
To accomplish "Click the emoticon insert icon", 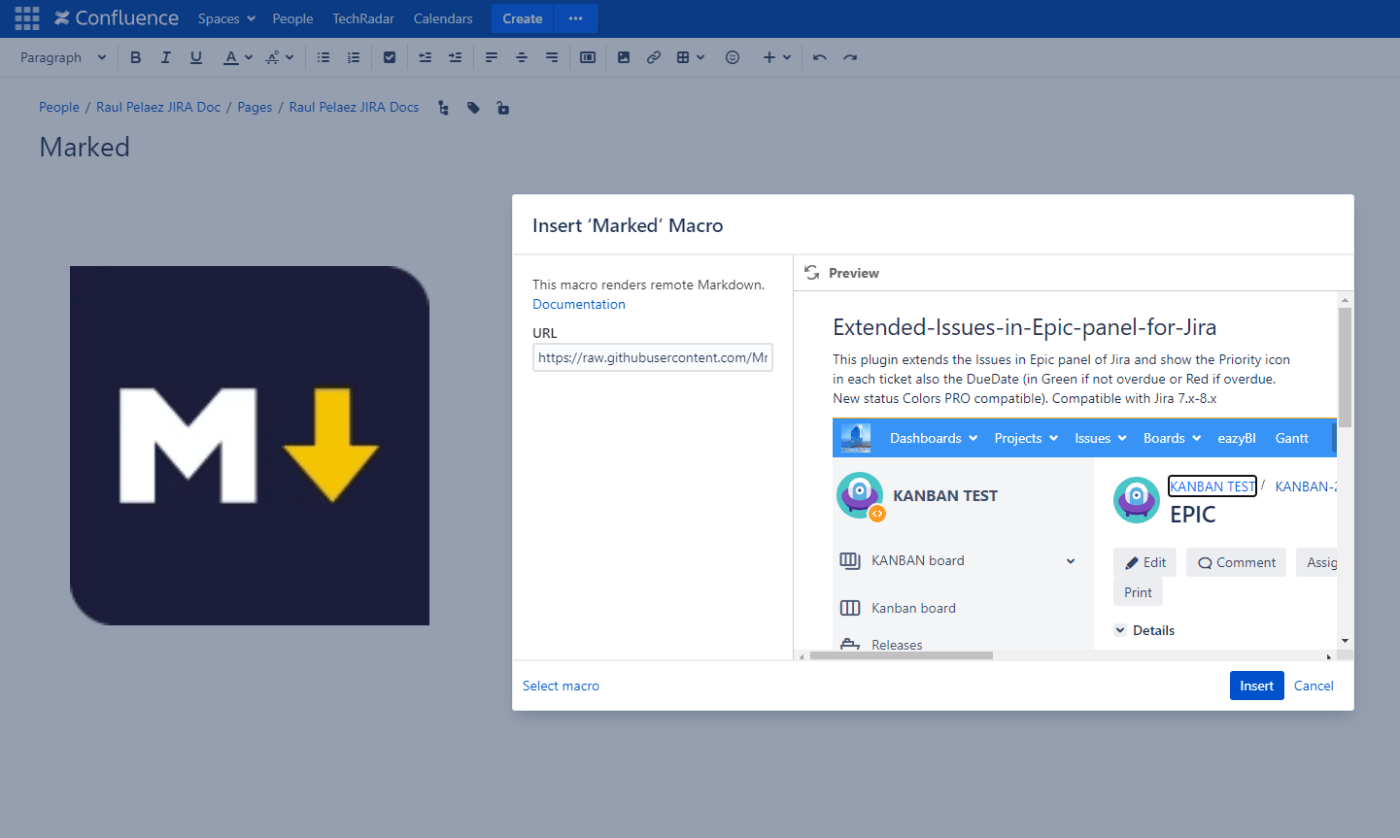I will [x=732, y=58].
